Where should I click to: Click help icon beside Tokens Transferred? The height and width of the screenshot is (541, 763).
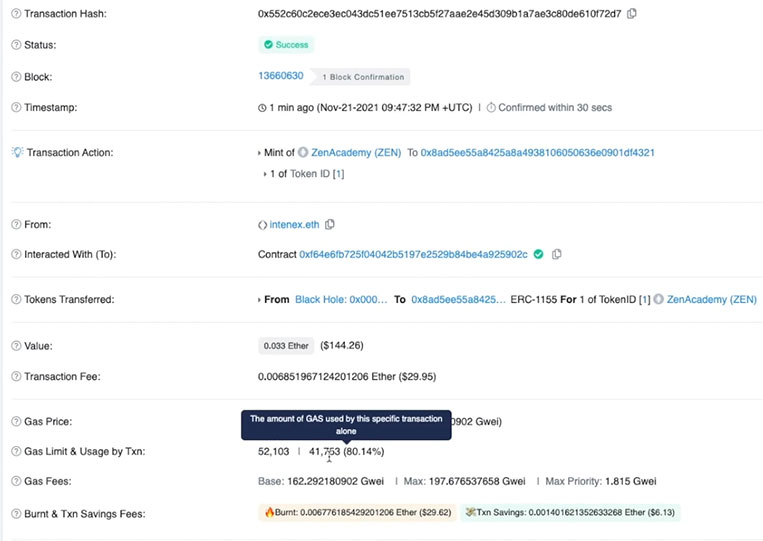pos(16,299)
